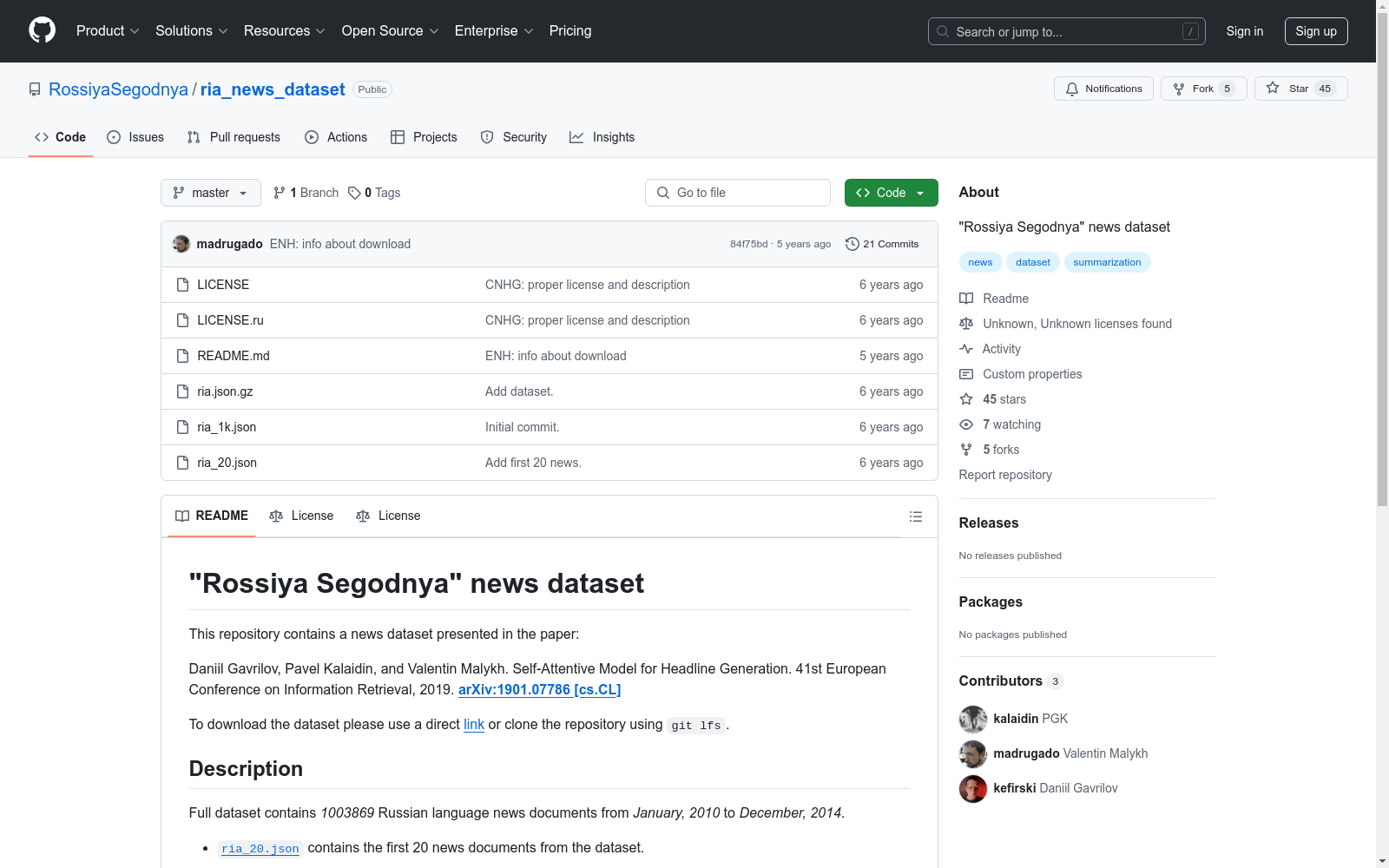Open the 21 Commits history link
Viewport: 1389px width, 868px height.
tap(882, 244)
